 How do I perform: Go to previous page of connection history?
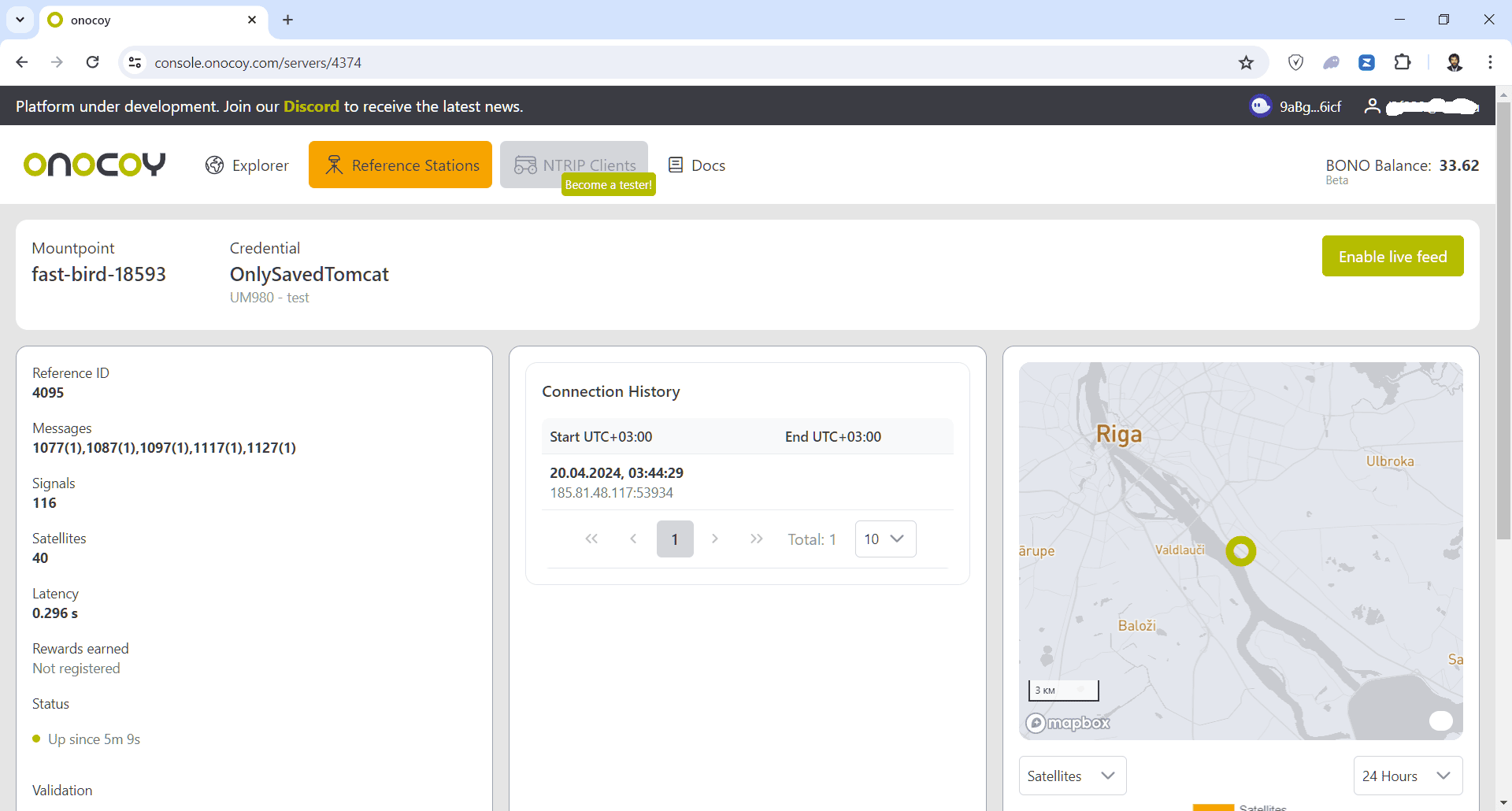click(x=633, y=539)
